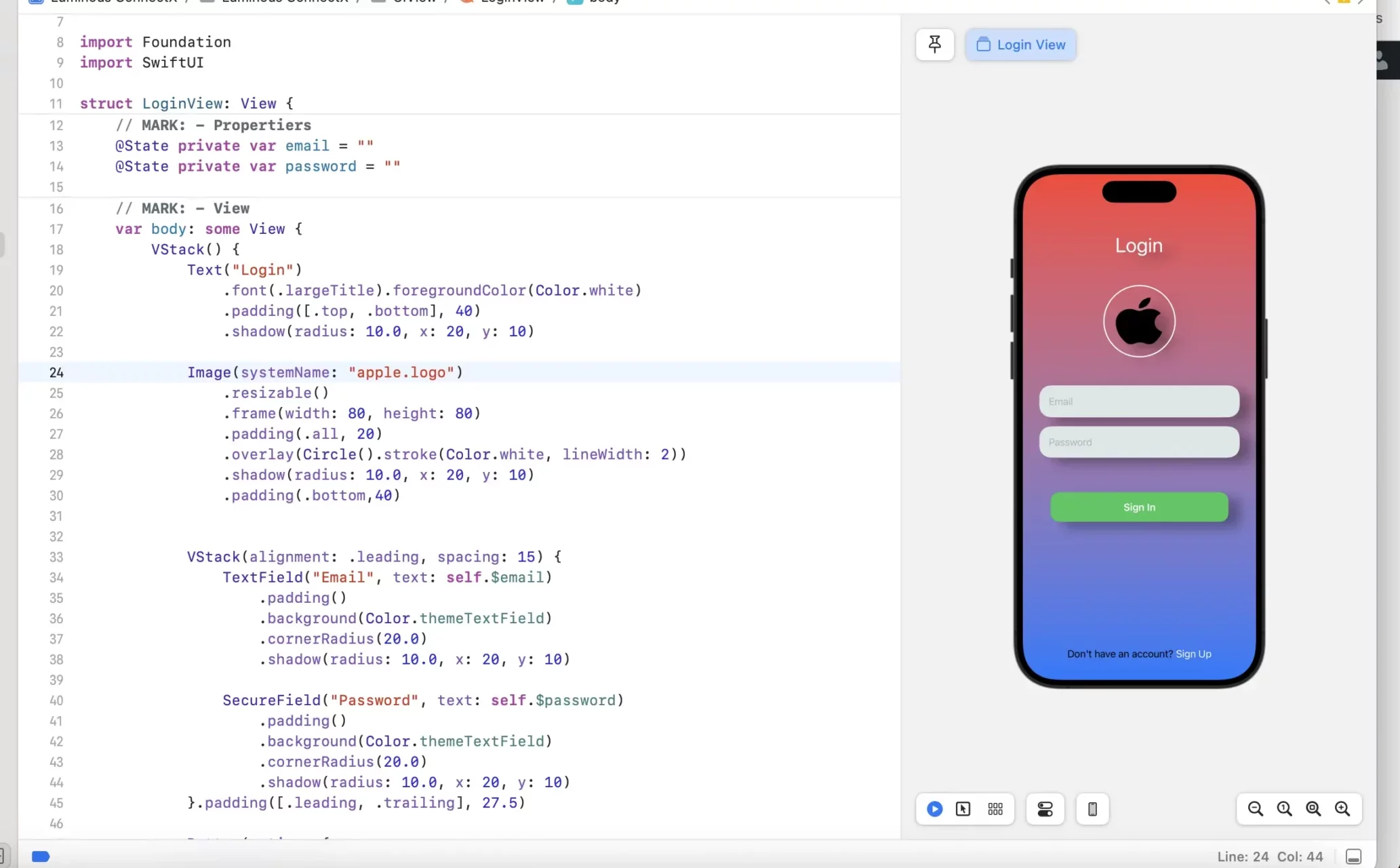Image resolution: width=1400 pixels, height=868 pixels.
Task: Click the .resizable() modifier line
Action: (x=276, y=393)
